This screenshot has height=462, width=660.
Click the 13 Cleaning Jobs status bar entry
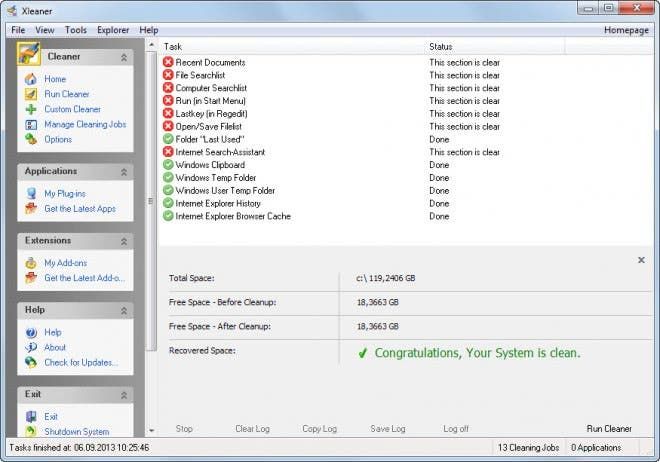pyautogui.click(x=528, y=448)
